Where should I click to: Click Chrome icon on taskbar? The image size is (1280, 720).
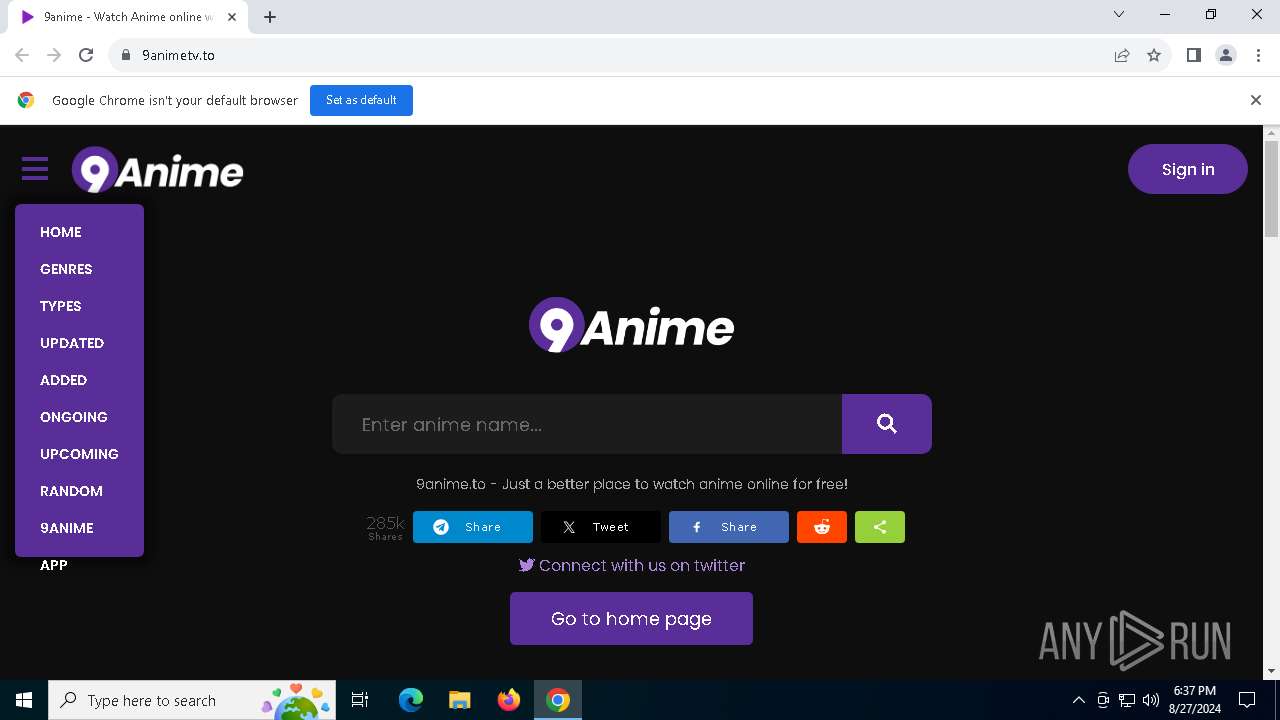click(x=558, y=700)
